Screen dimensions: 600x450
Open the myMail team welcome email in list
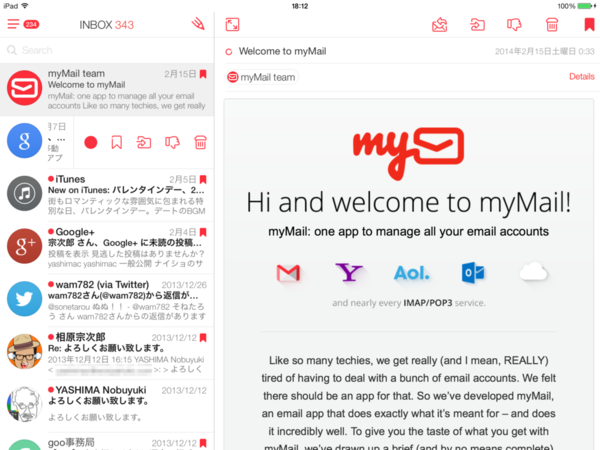click(x=107, y=90)
